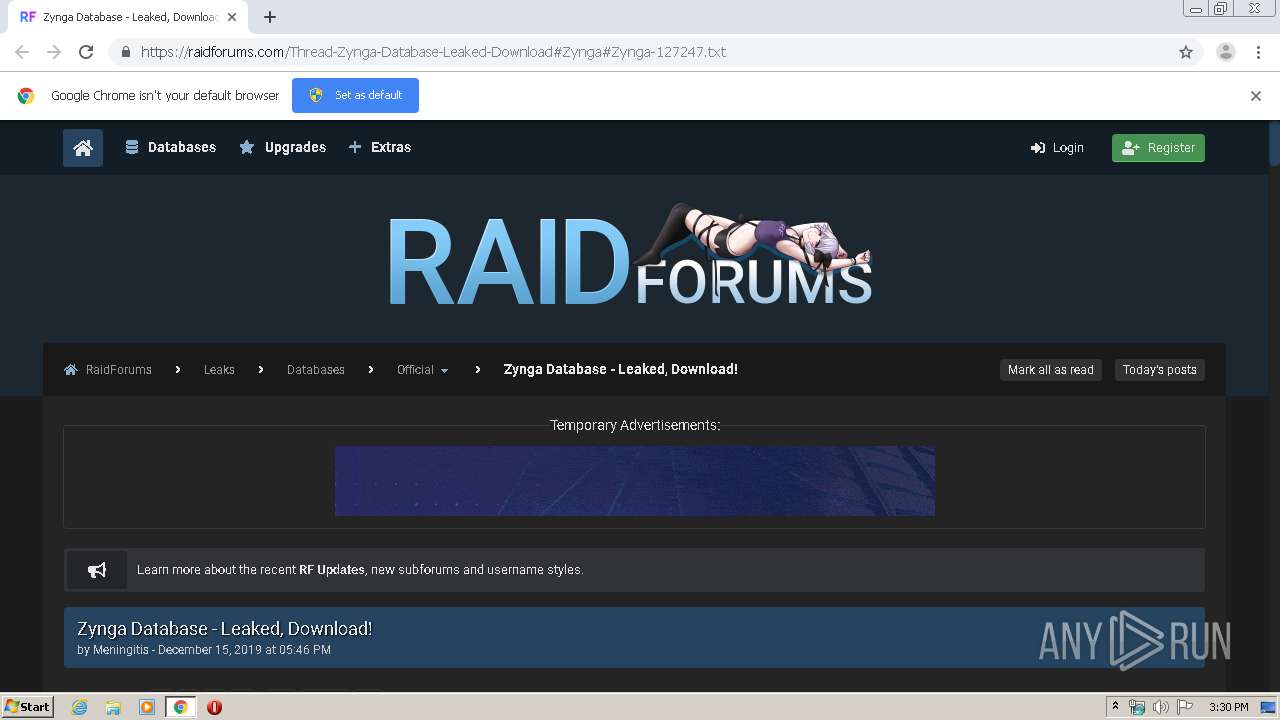Open the RaidForums home icon button
This screenshot has width=1280, height=720.
(x=83, y=148)
